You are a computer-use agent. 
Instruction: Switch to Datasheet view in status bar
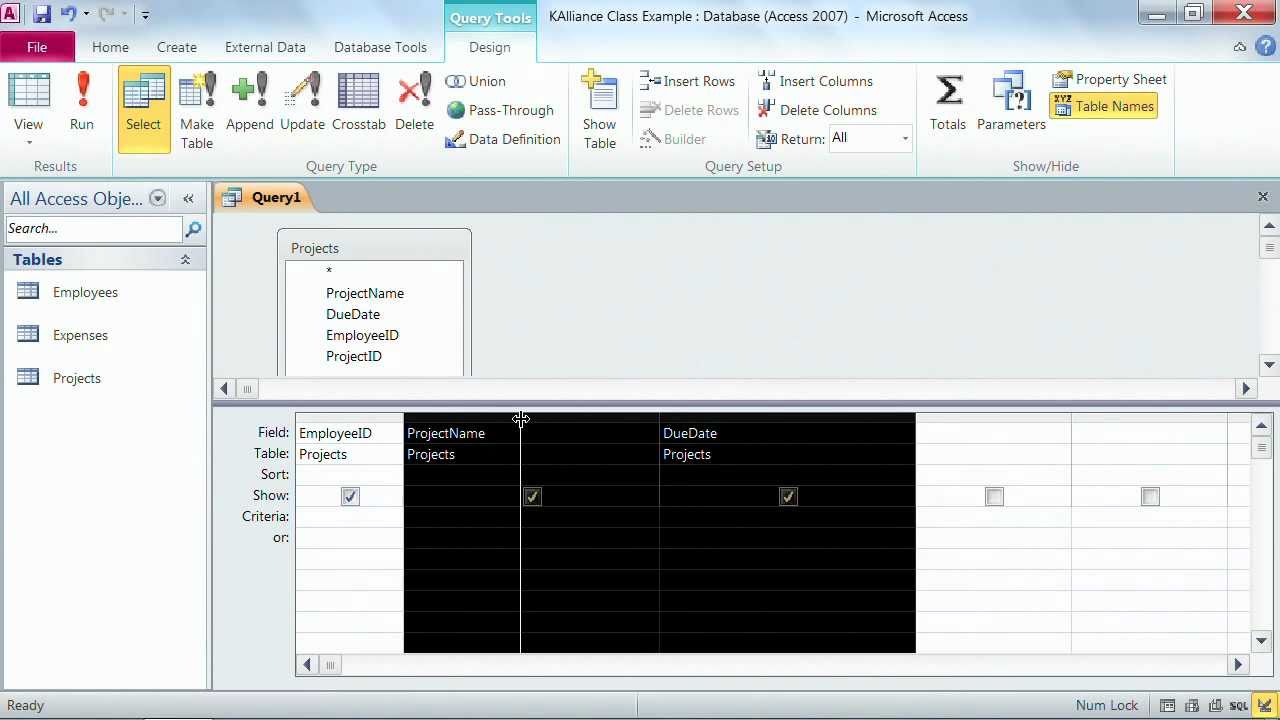pyautogui.click(x=1167, y=705)
